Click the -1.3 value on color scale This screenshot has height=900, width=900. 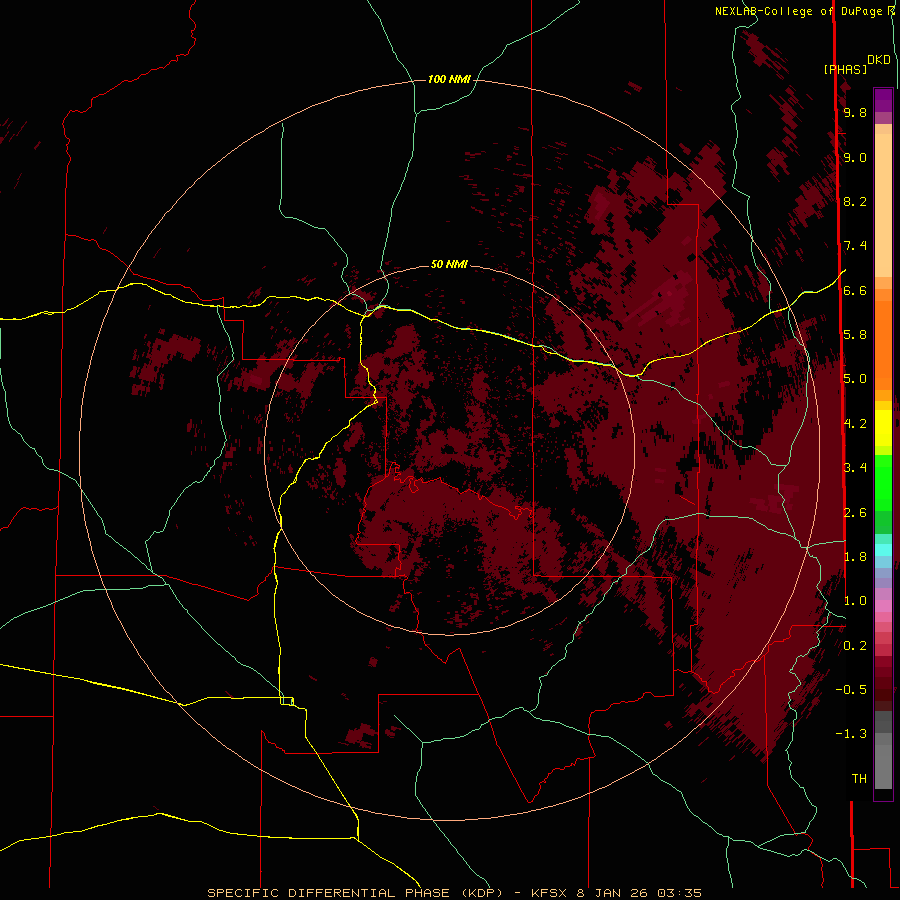coord(851,734)
